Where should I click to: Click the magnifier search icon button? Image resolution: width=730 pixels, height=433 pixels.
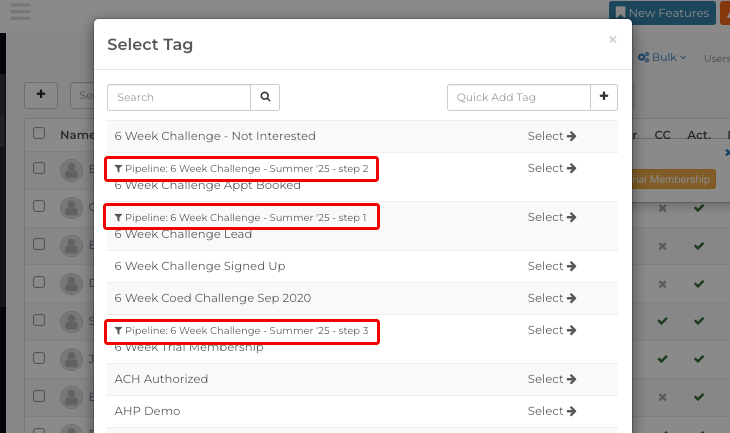coord(265,97)
